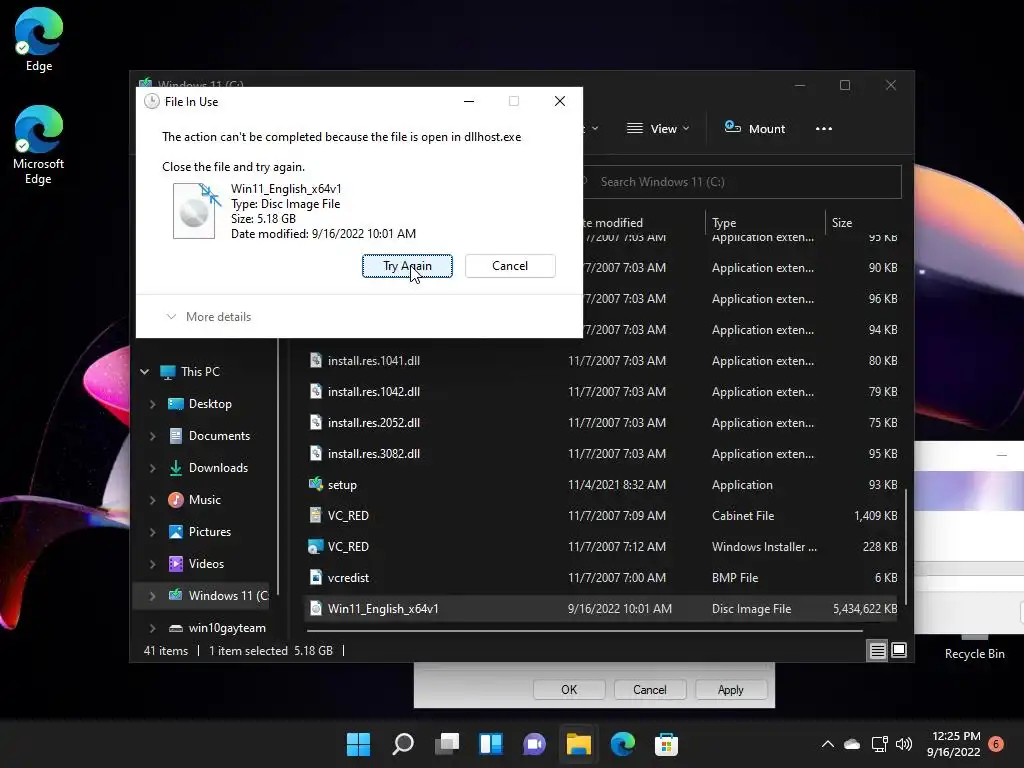1024x768 pixels.
Task: Select file install.res.1041.dll
Action: click(x=374, y=360)
